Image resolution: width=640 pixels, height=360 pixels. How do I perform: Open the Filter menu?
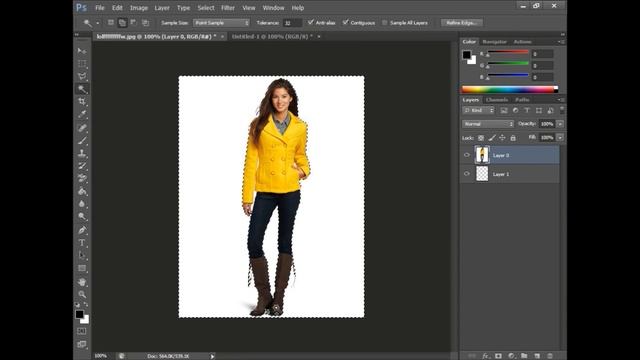[228, 8]
